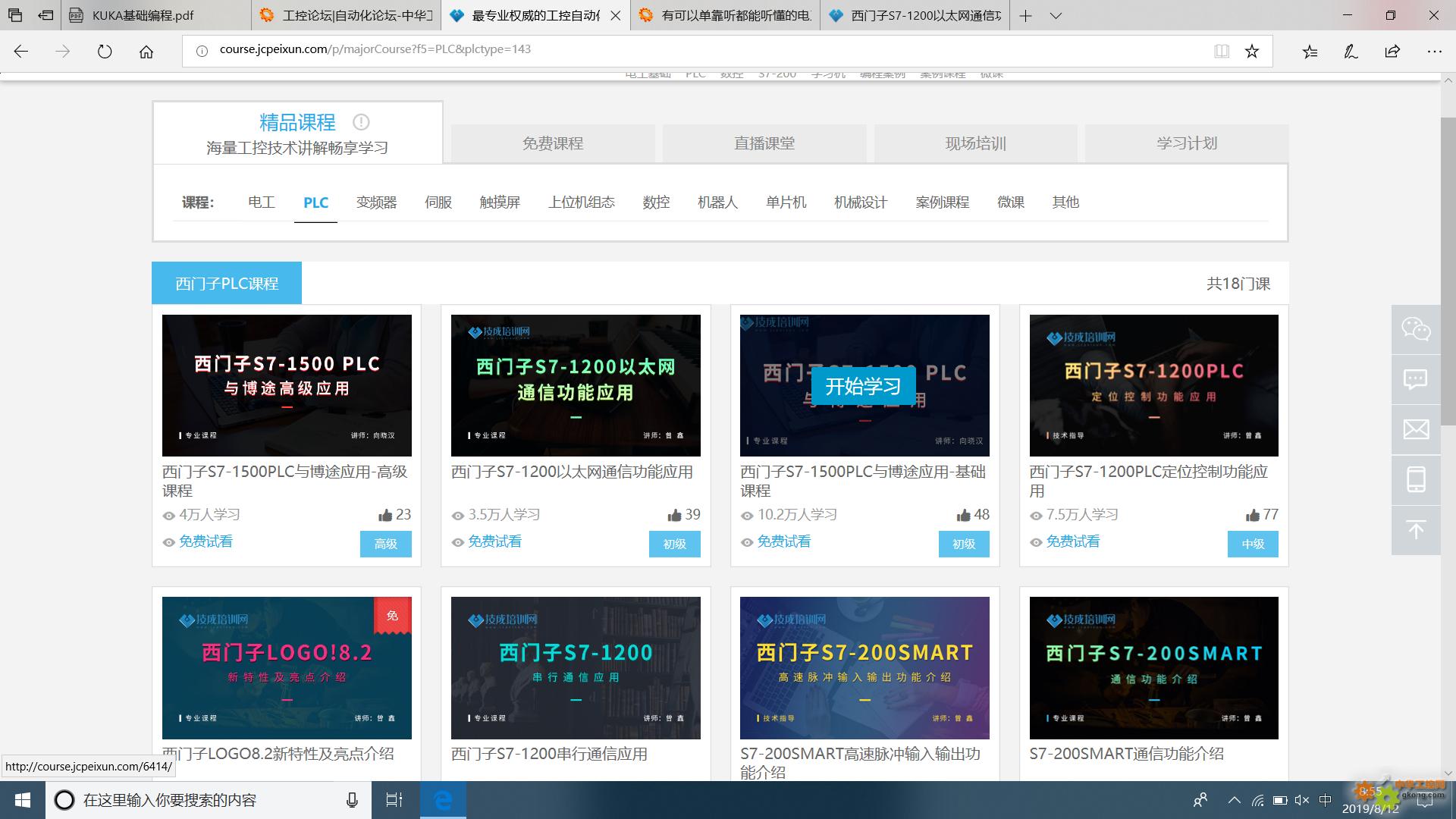Click 免费试看 under S7-1200PLC定位控制 course

[1073, 541]
